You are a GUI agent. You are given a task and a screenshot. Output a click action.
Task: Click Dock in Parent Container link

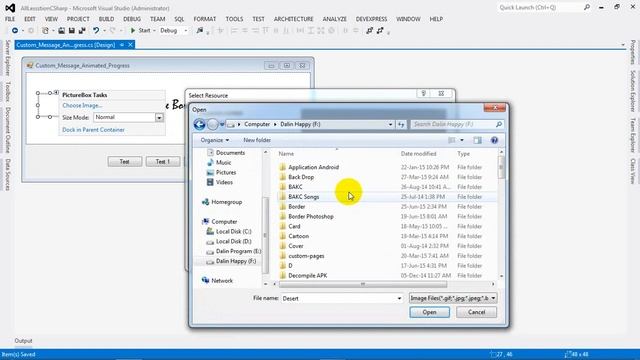click(93, 130)
